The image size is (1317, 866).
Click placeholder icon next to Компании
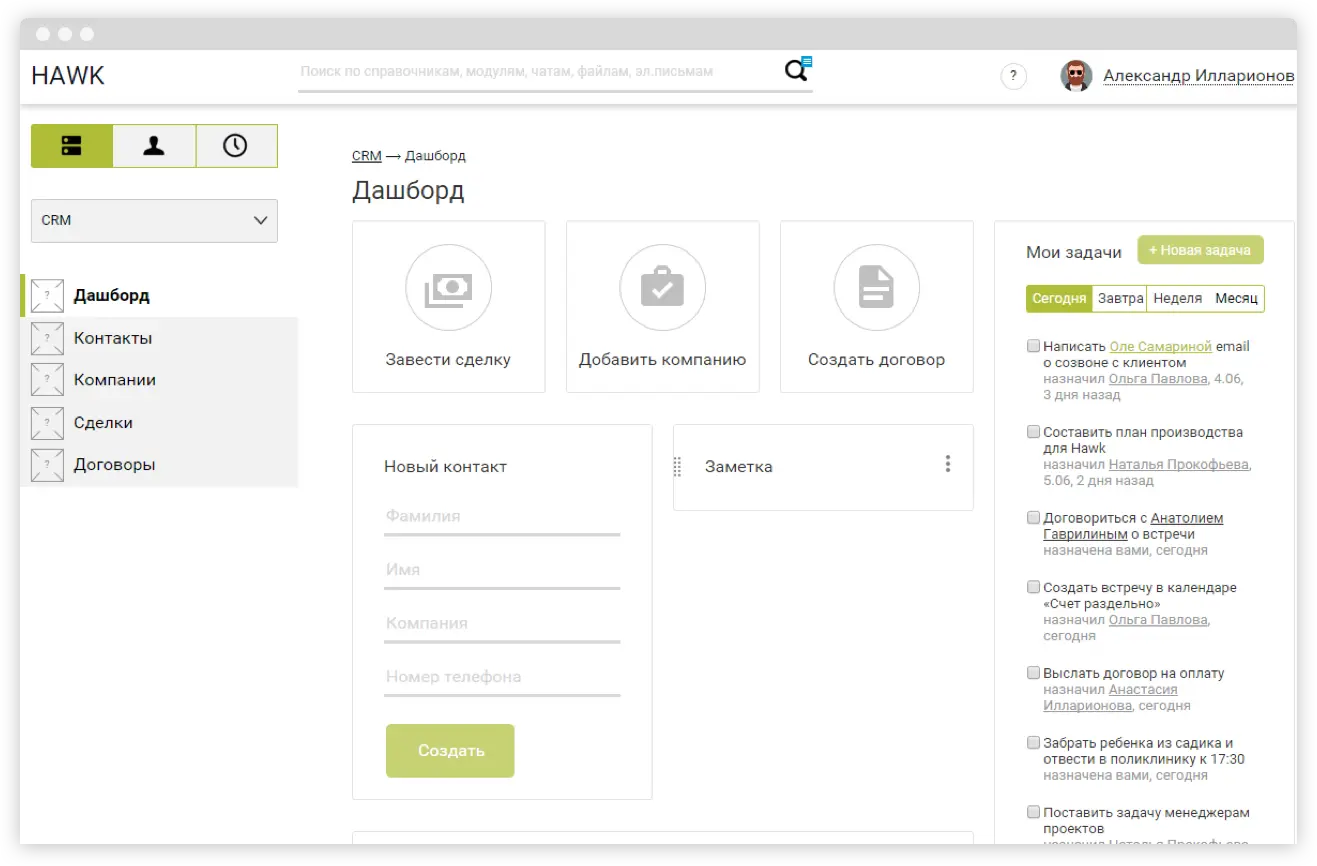point(47,380)
